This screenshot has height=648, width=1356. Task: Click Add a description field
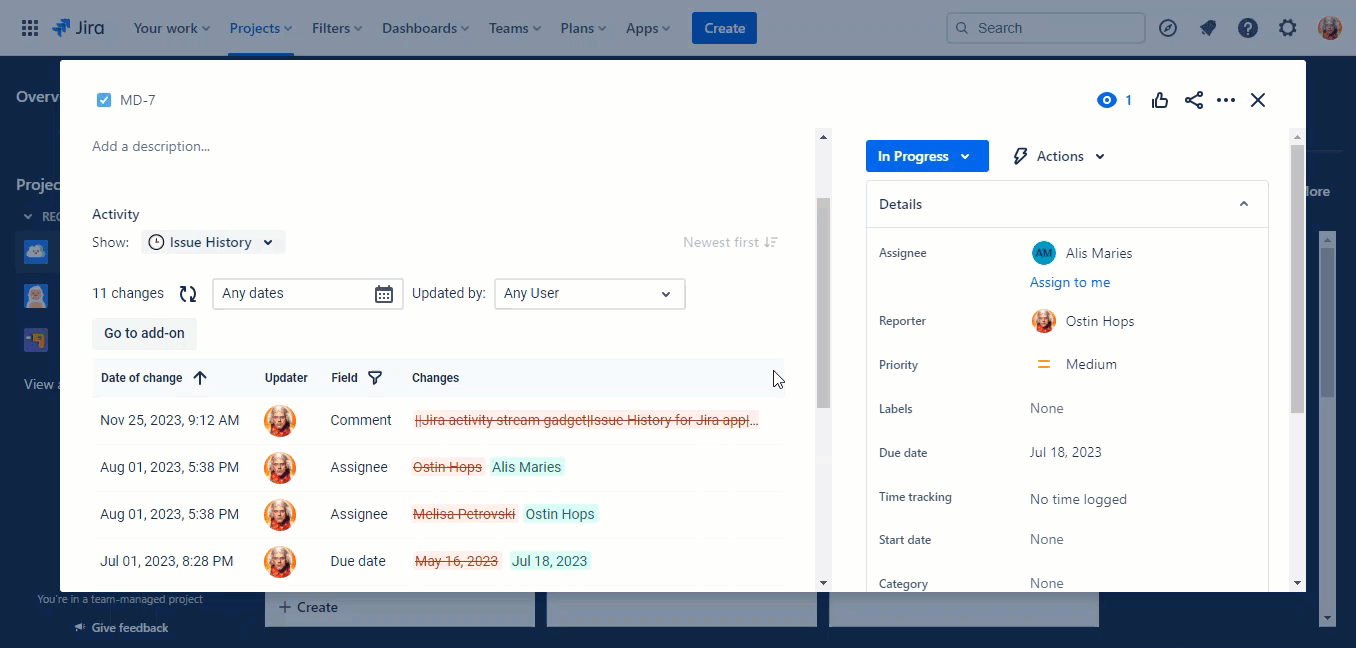[151, 146]
